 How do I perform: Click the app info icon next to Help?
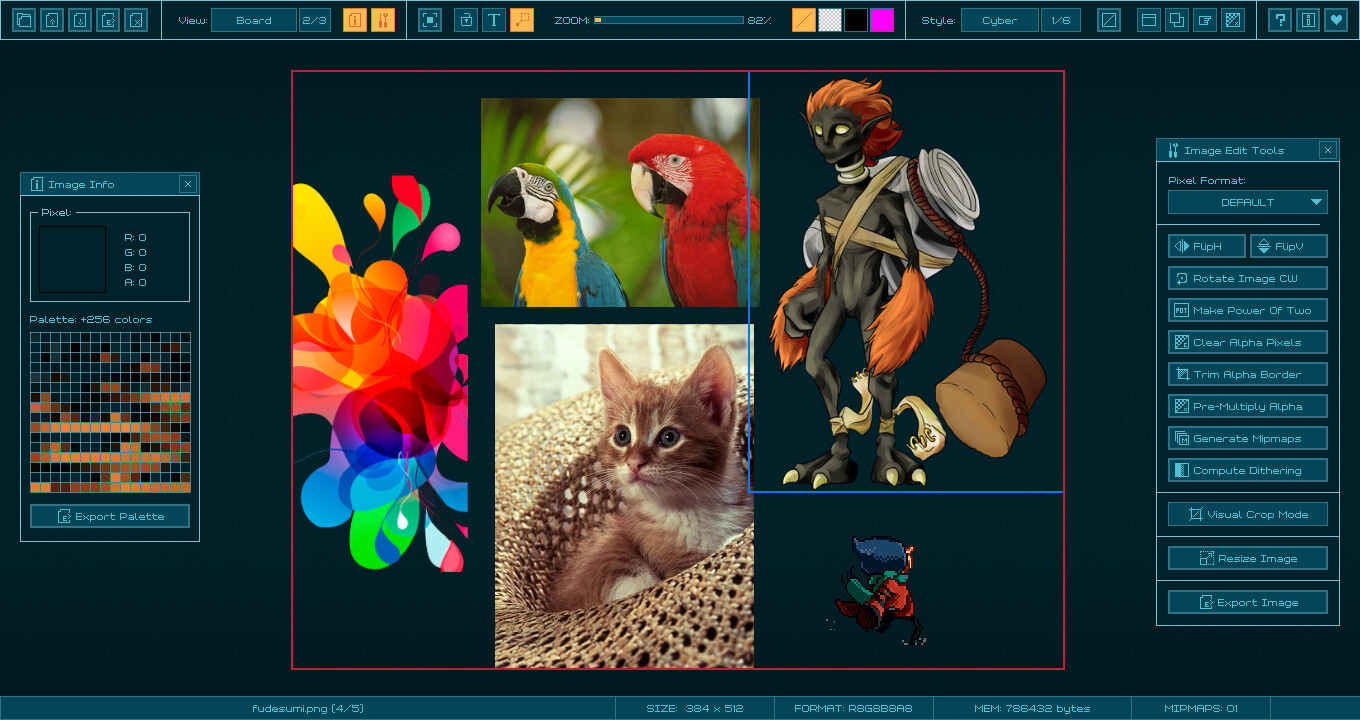coord(1308,19)
